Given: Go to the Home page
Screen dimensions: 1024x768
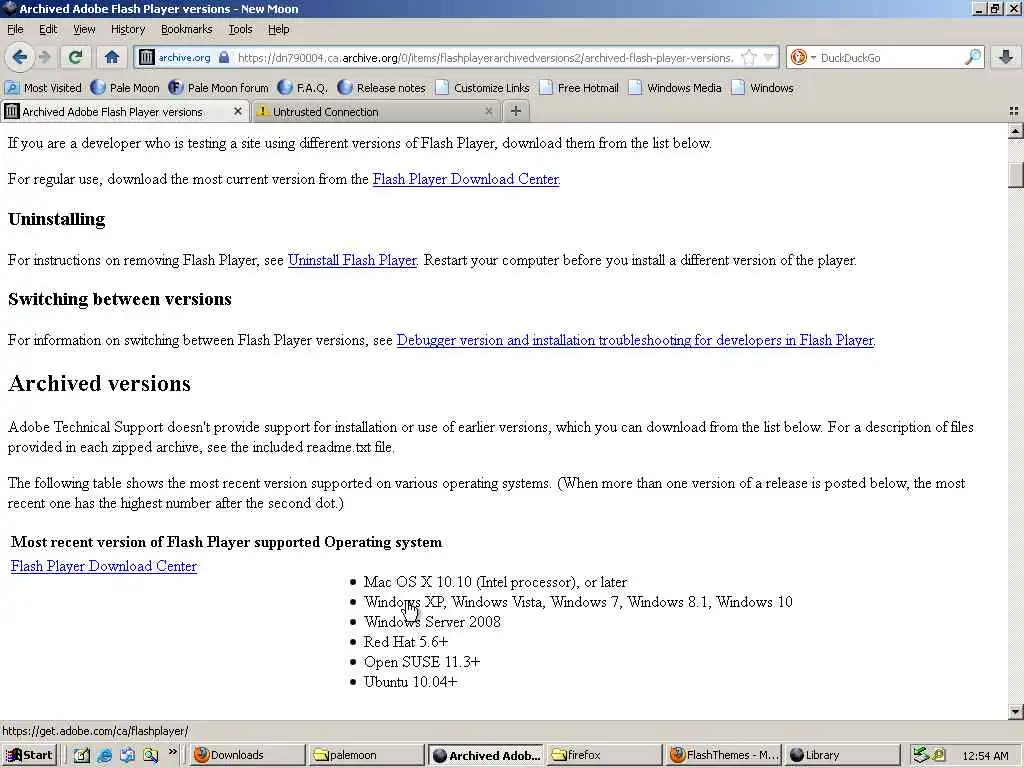Looking at the screenshot, I should pos(112,57).
